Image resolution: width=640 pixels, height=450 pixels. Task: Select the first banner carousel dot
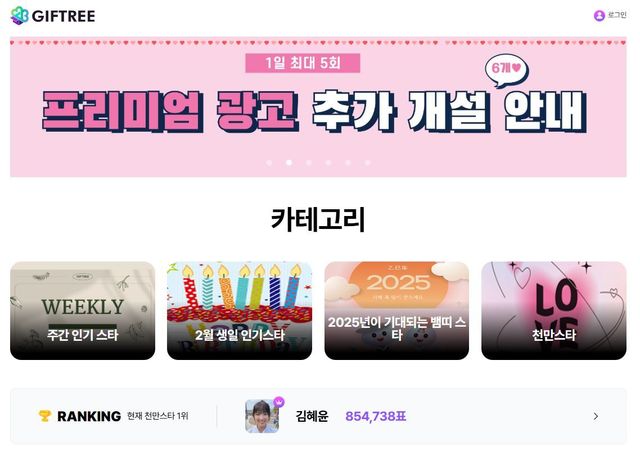tap(269, 163)
